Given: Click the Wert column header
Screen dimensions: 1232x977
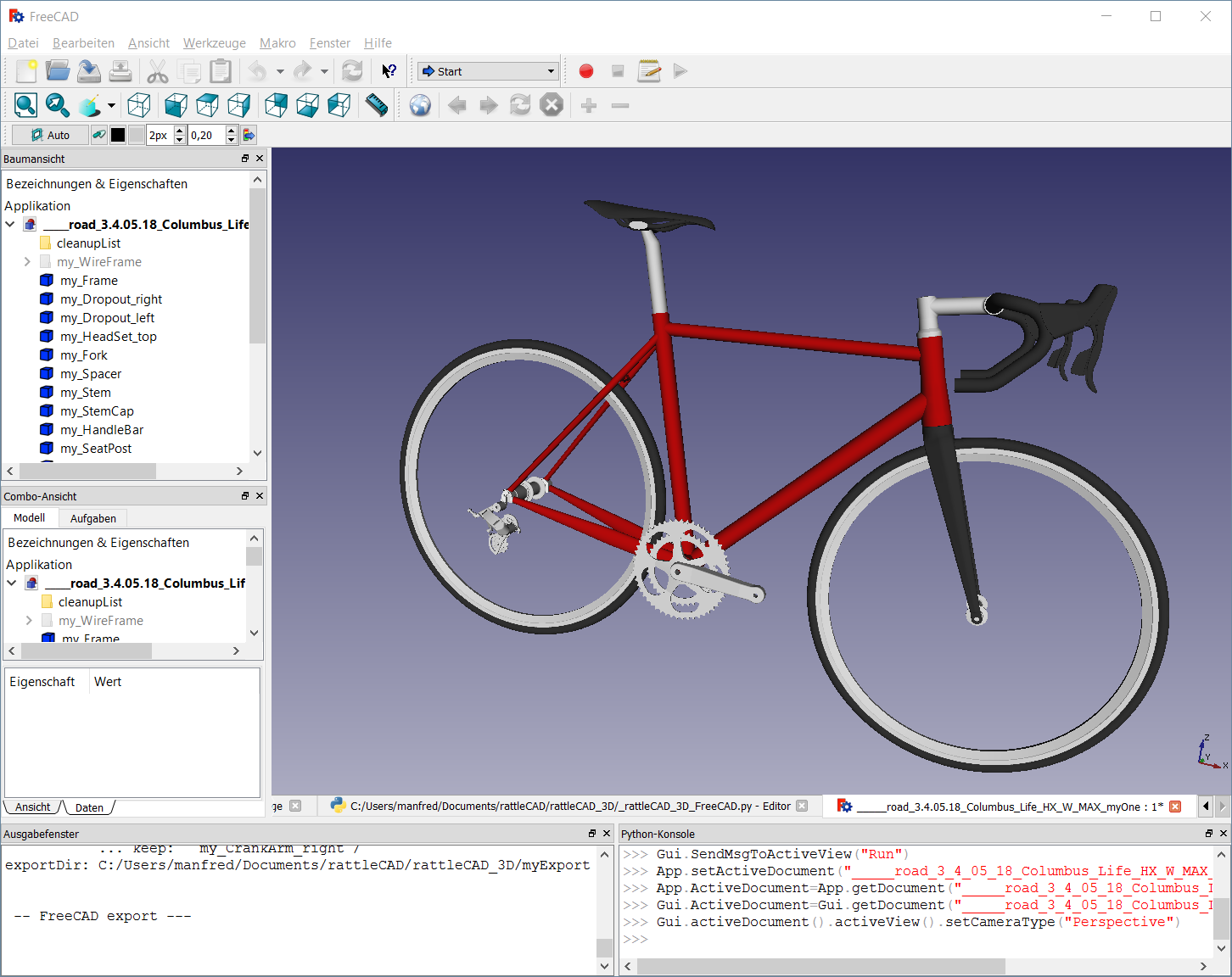Looking at the screenshot, I should 108,682.
